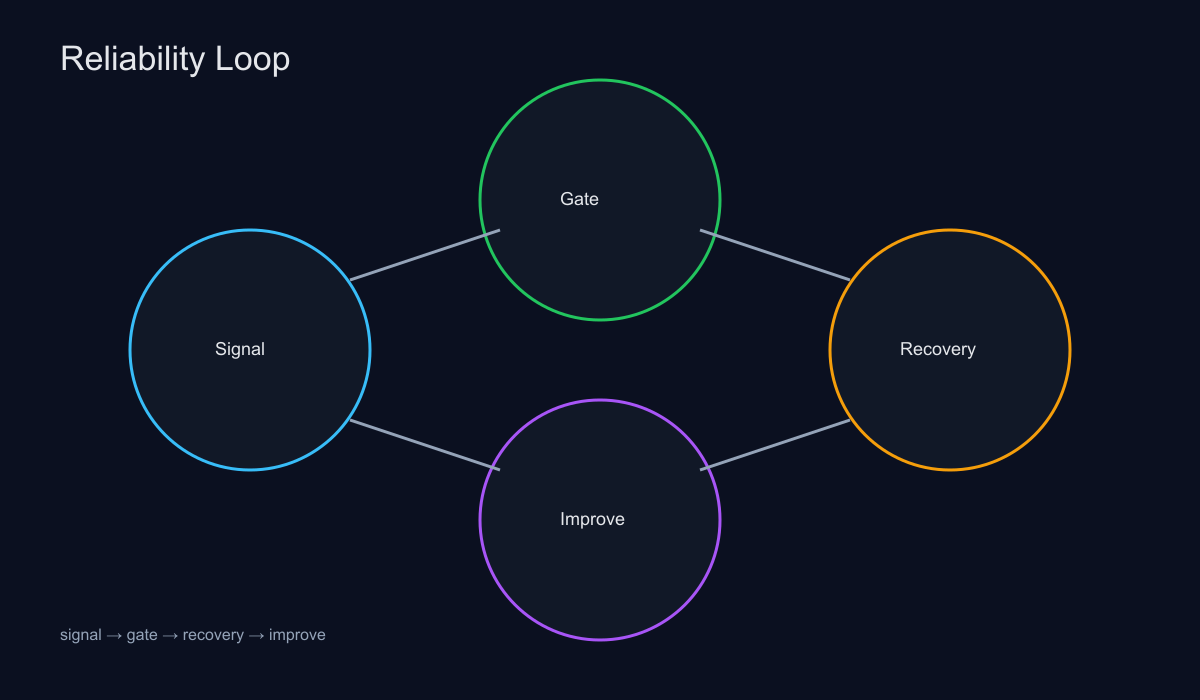The width and height of the screenshot is (1200, 700).
Task: Click the arrow between "gate" and "recovery"
Action: [x=170, y=635]
